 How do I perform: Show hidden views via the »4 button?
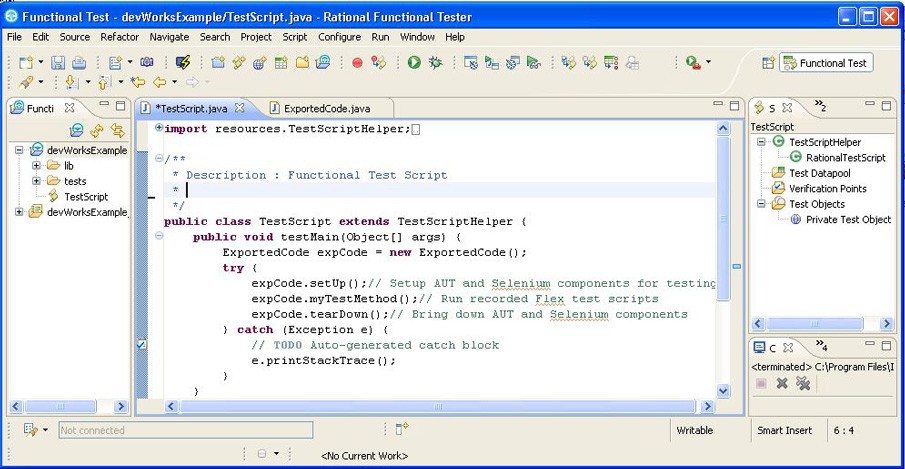821,346
